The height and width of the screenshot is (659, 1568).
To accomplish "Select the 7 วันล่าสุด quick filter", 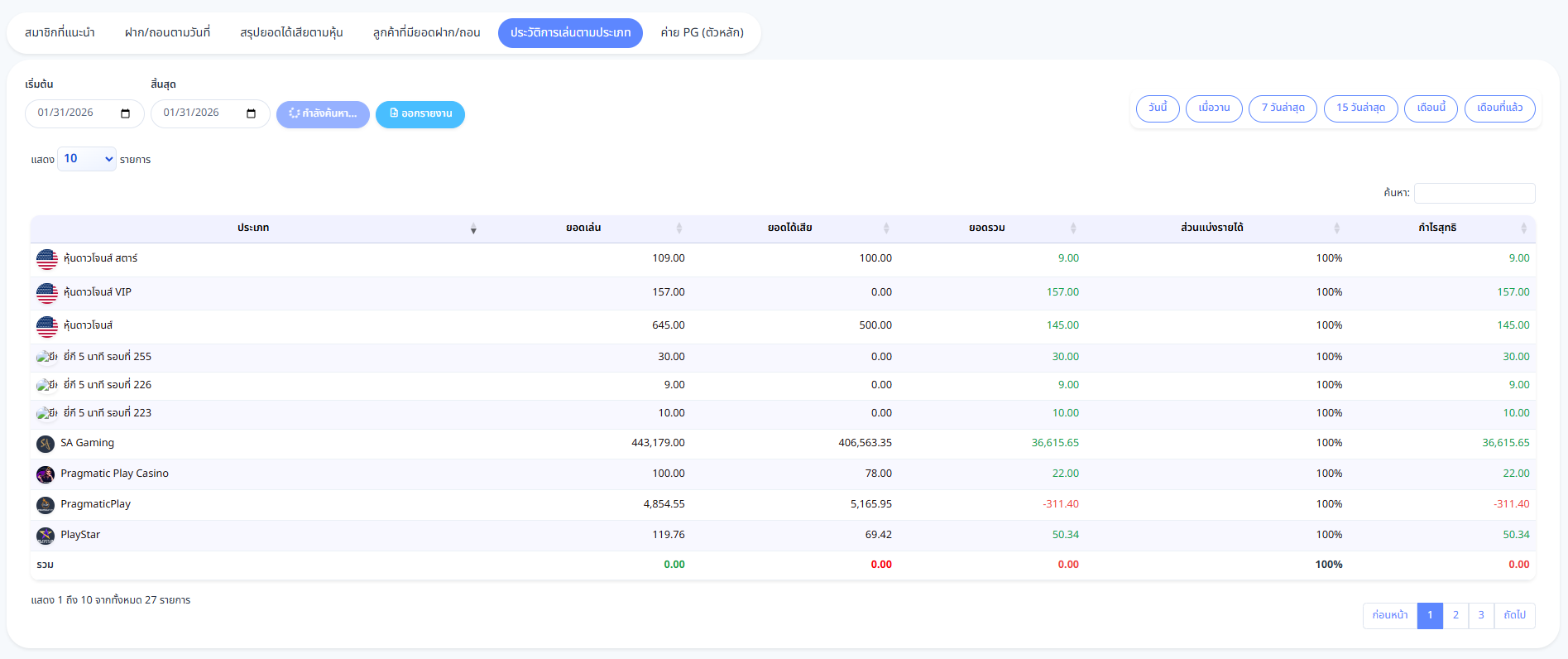I will click(x=1283, y=108).
